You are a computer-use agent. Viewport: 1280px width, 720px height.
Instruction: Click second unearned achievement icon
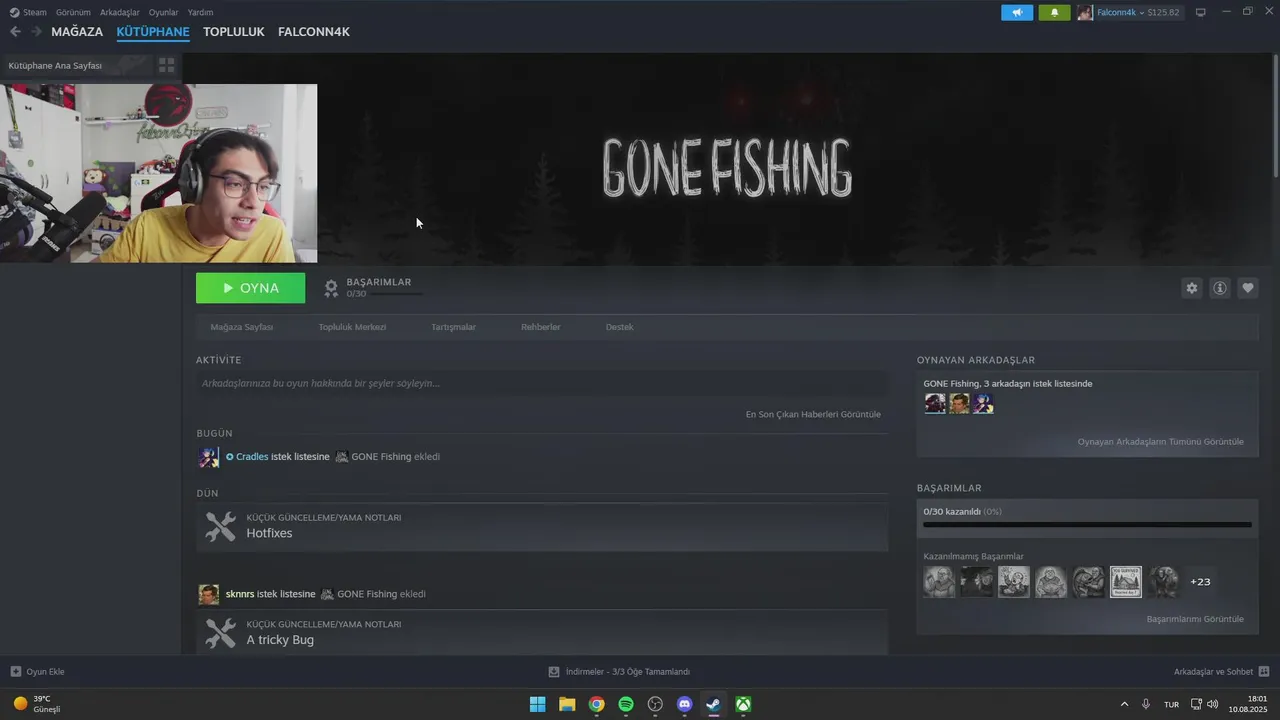(x=977, y=582)
